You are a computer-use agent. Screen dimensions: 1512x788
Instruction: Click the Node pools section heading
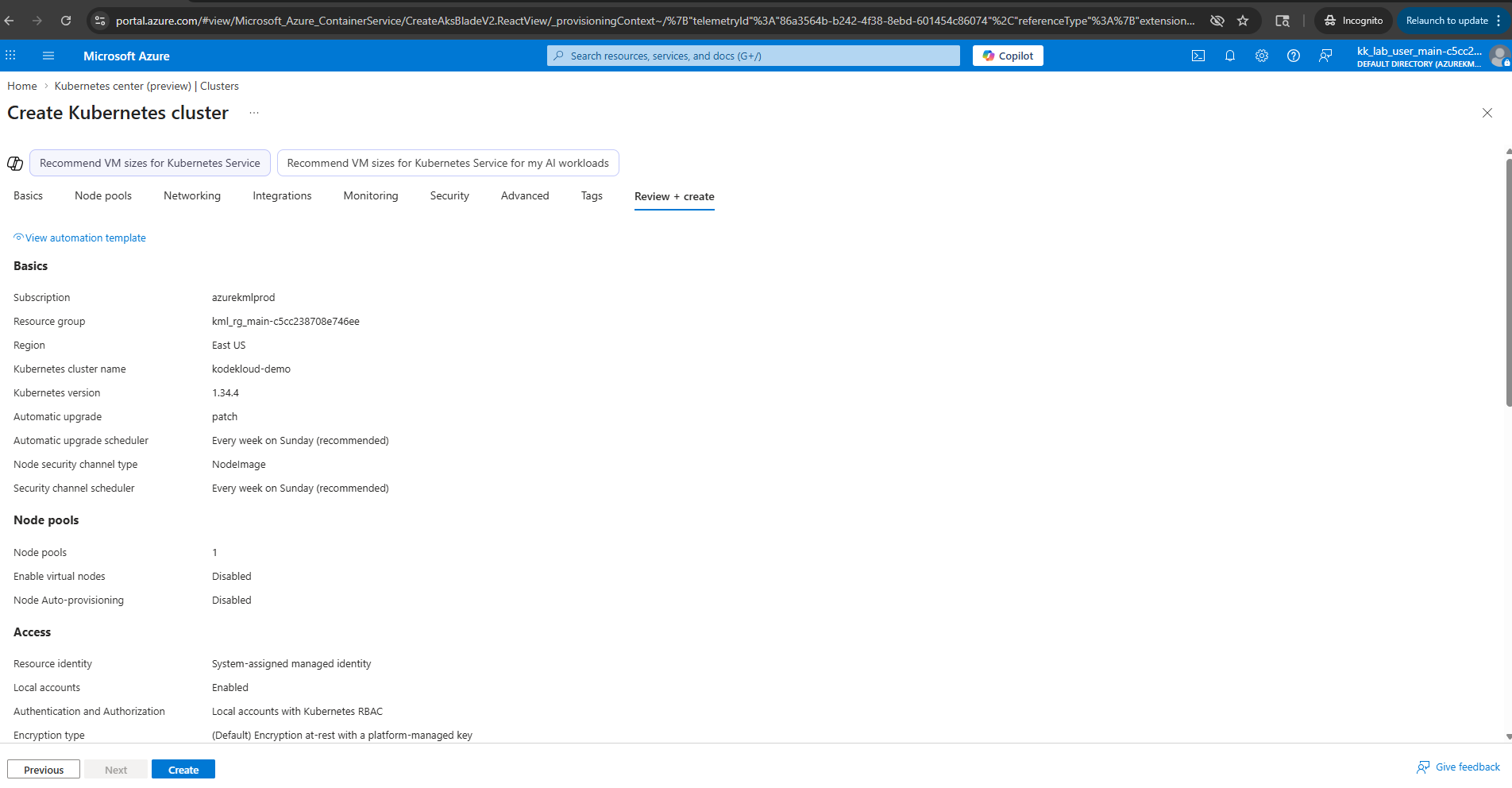46,520
